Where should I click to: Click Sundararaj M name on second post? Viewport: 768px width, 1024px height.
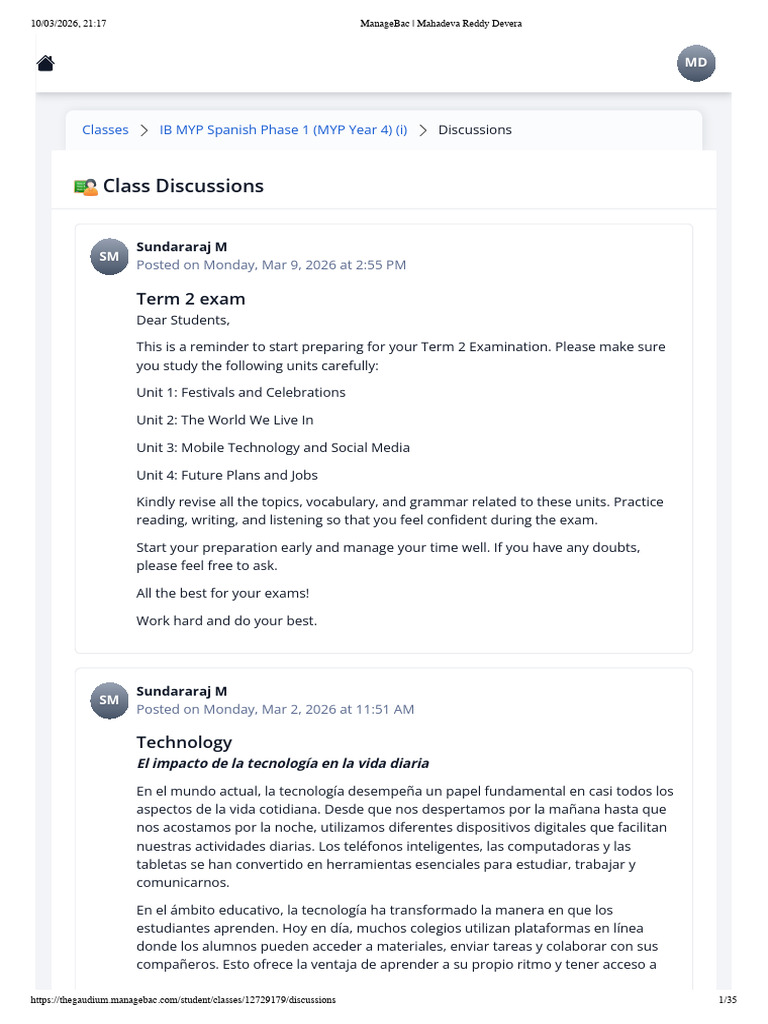click(x=182, y=691)
